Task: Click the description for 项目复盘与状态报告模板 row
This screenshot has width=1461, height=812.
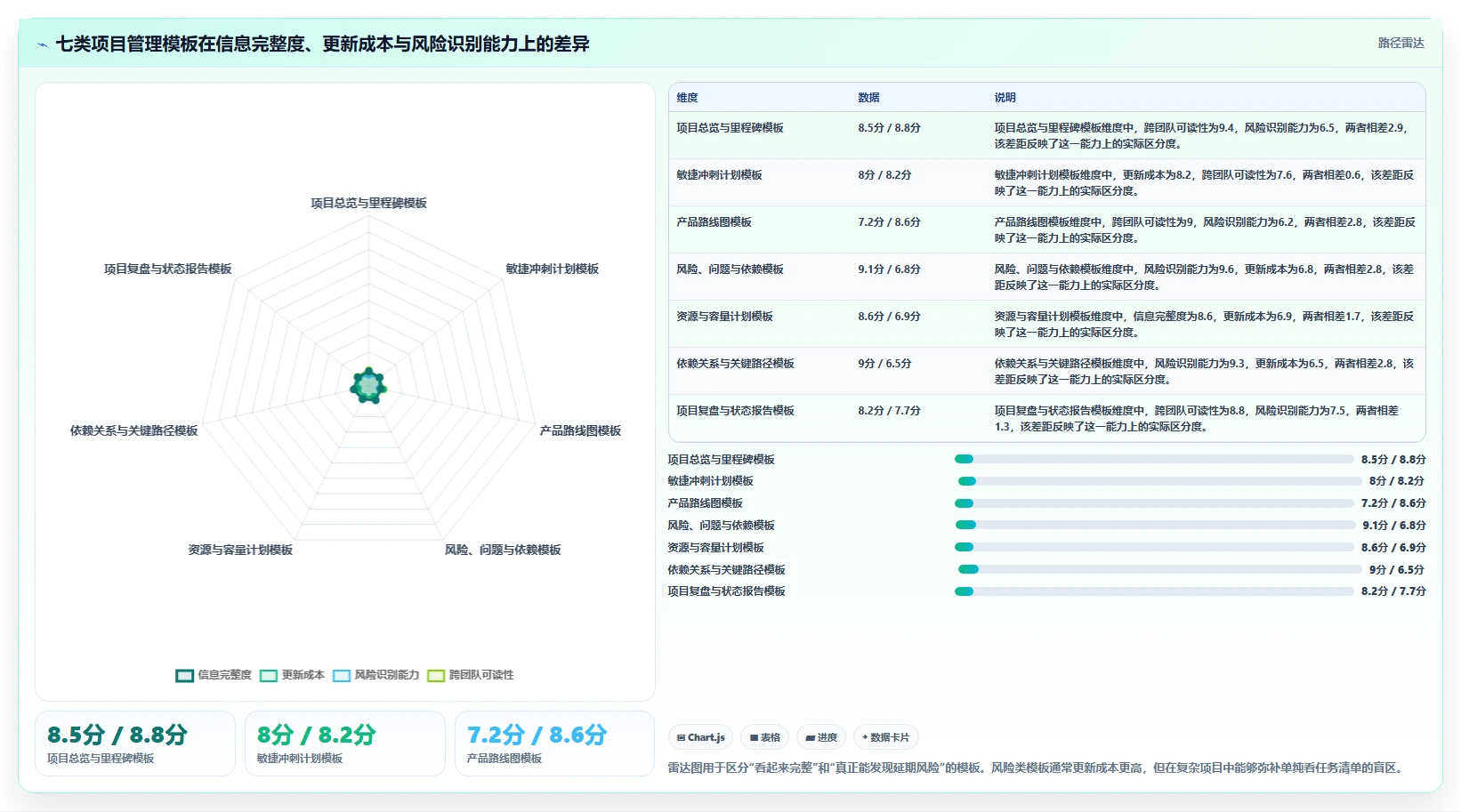Action: click(x=1197, y=419)
